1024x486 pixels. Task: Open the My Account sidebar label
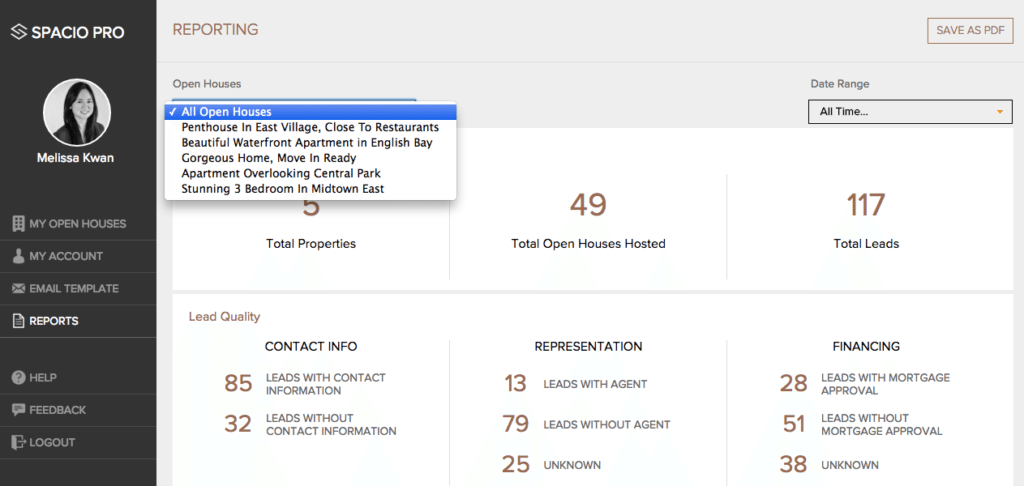tap(66, 256)
